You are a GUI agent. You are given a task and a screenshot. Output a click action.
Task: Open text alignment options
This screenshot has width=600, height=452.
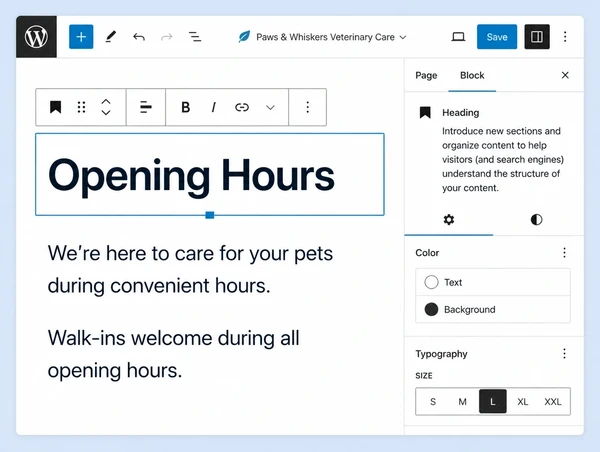(x=146, y=107)
